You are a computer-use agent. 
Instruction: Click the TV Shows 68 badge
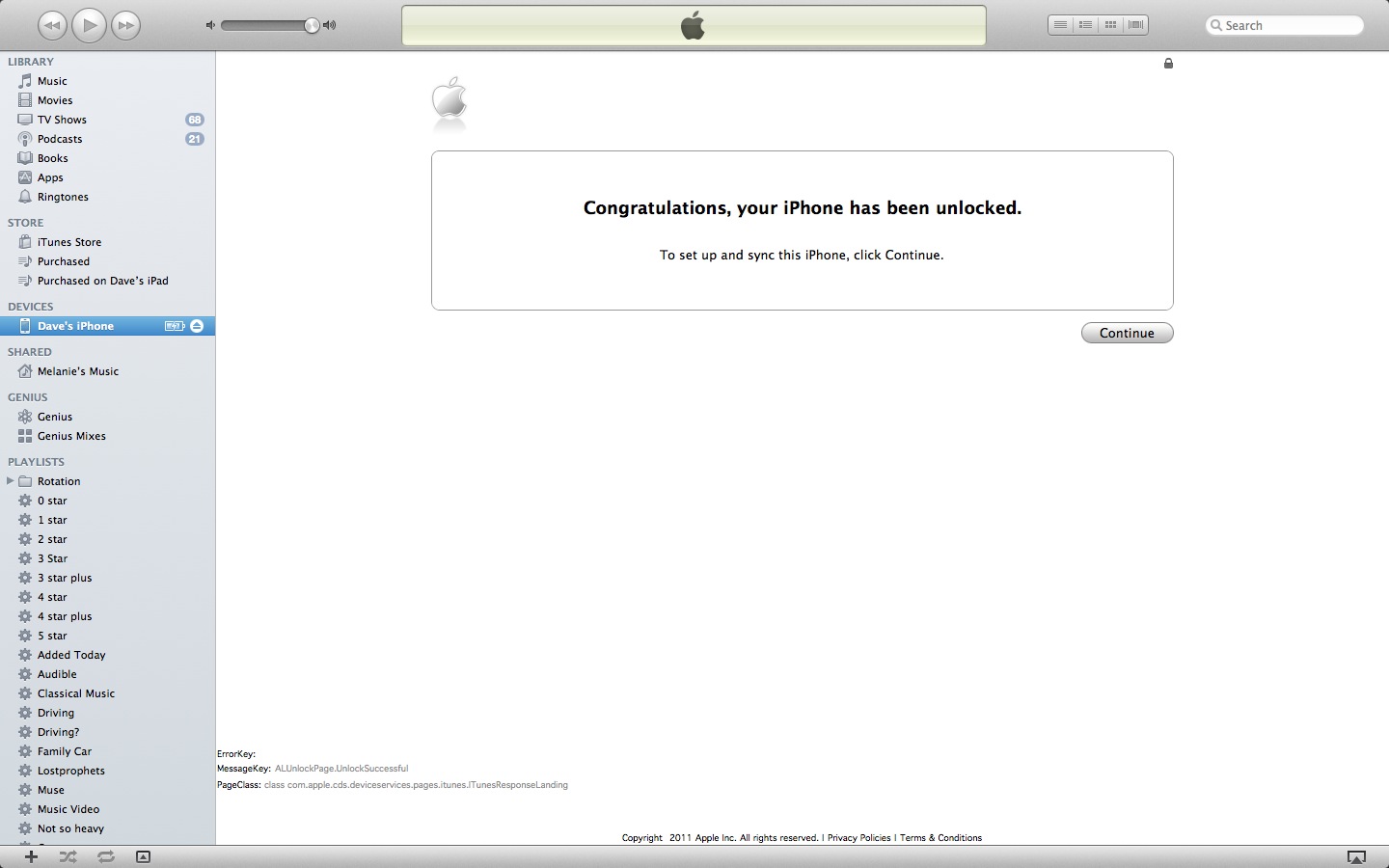tap(195, 120)
